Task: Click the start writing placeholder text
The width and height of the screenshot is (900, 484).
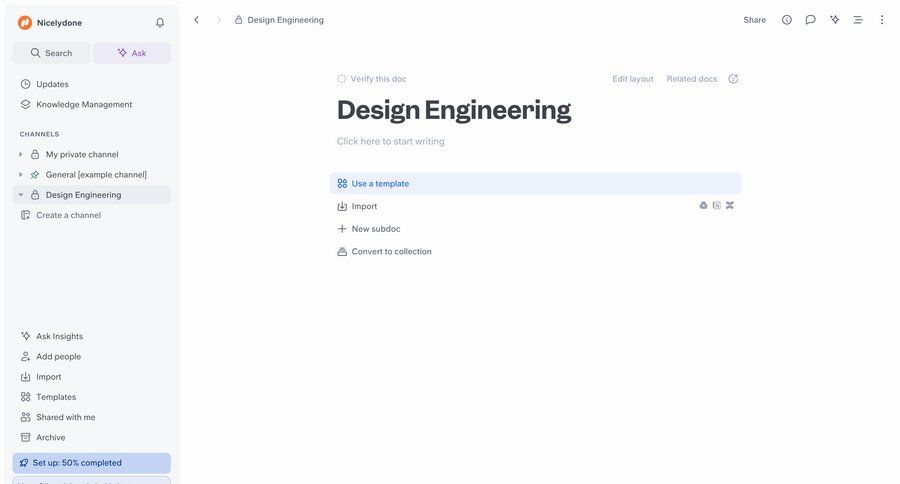Action: pyautogui.click(x=391, y=142)
